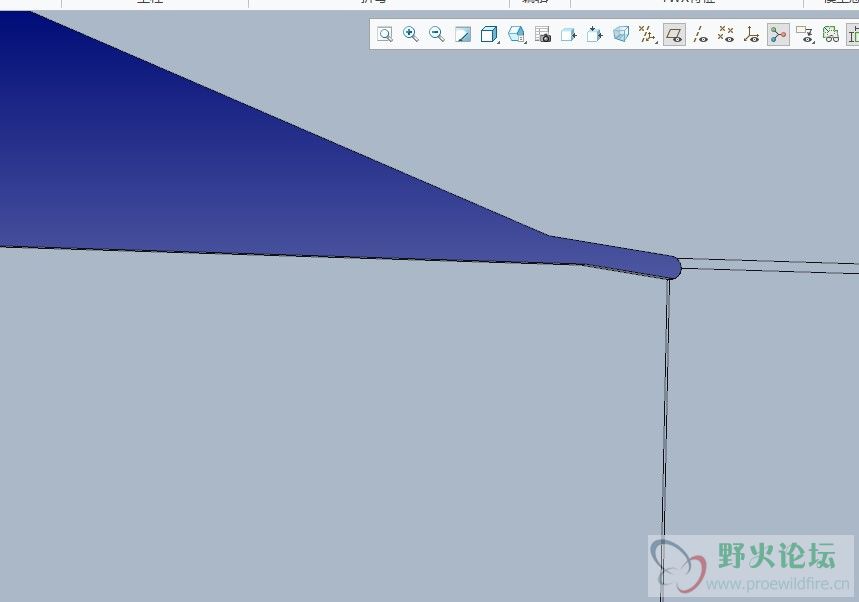This screenshot has width=859, height=602.
Task: Open View Manager with camera icon
Action: click(x=543, y=35)
